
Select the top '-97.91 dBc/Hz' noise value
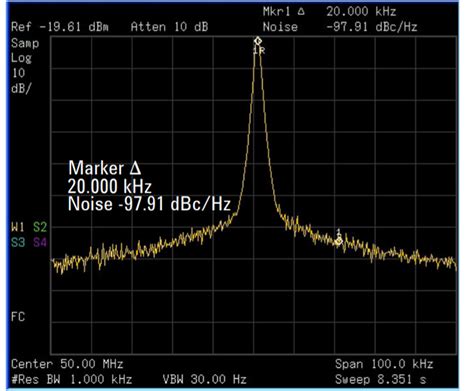tap(372, 27)
